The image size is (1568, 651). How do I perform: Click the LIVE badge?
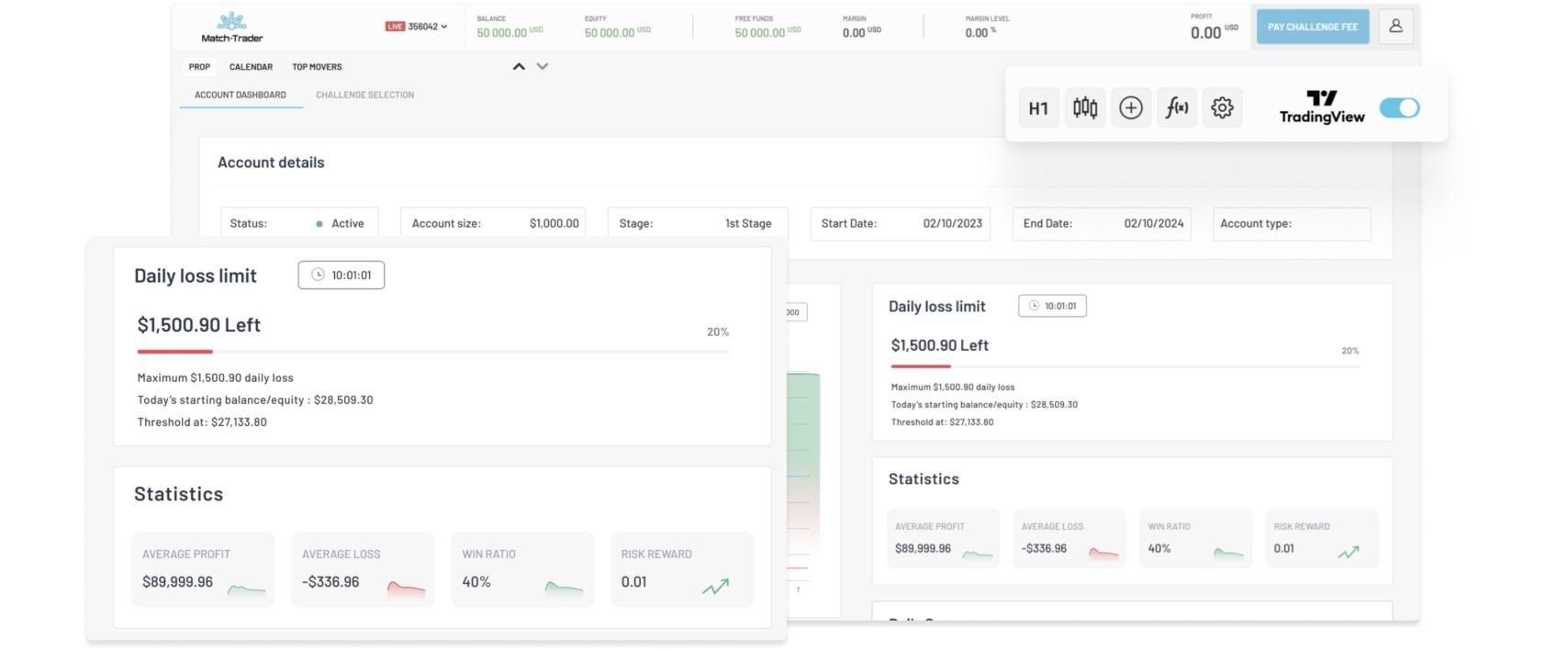(395, 27)
